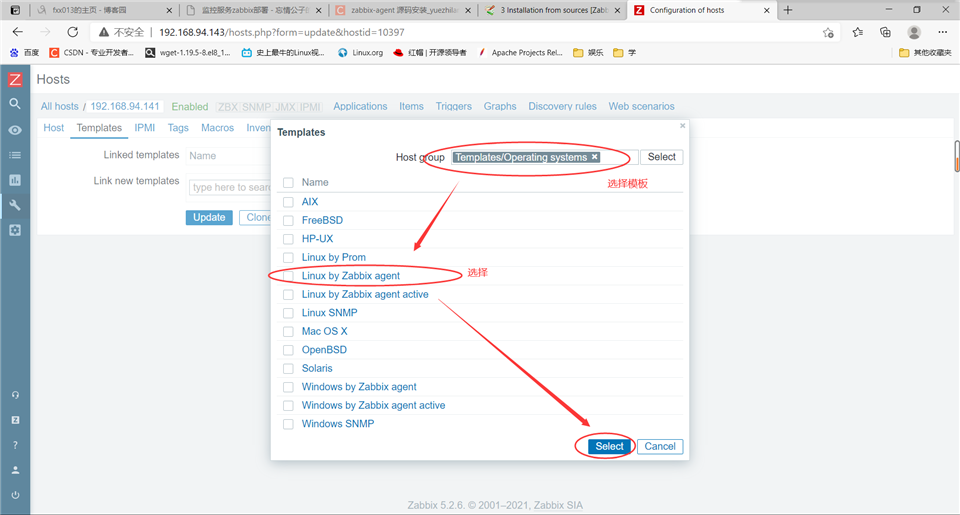The height and width of the screenshot is (515, 960).
Task: Open the Discovery rules link
Action: [562, 106]
